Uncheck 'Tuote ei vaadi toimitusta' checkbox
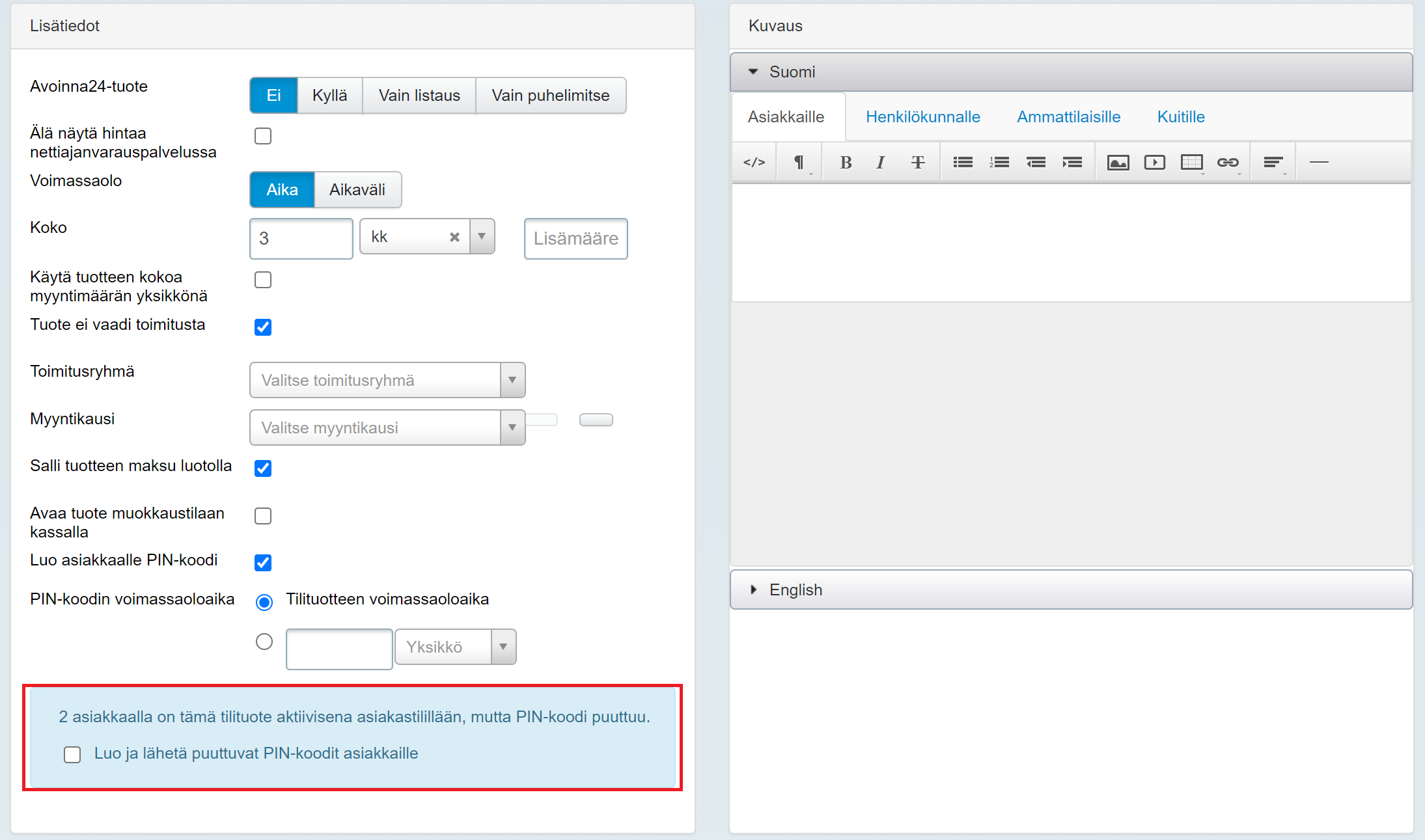 click(263, 327)
